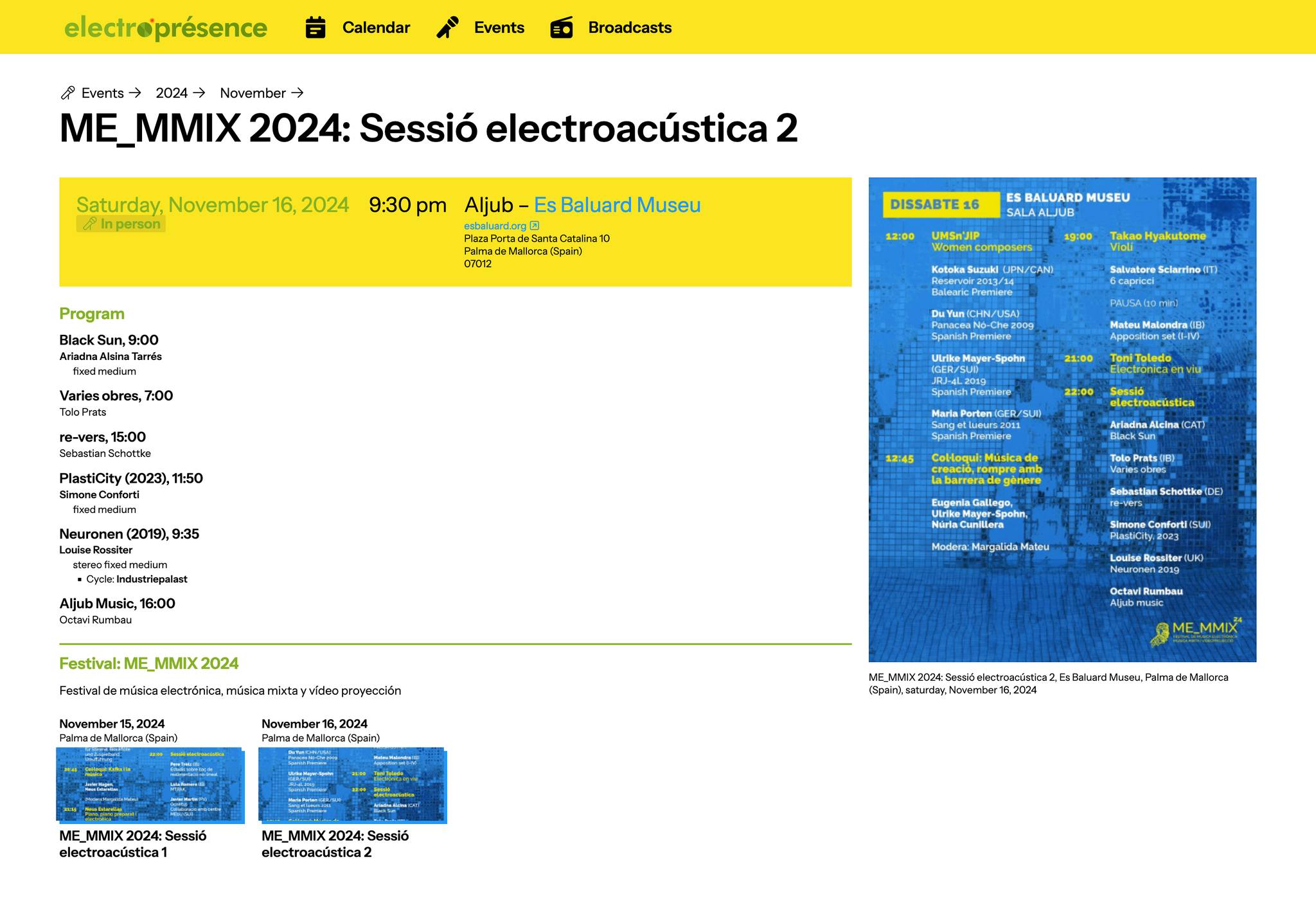Click the radio Broadcasts icon
The image size is (1316, 905).
point(562,28)
